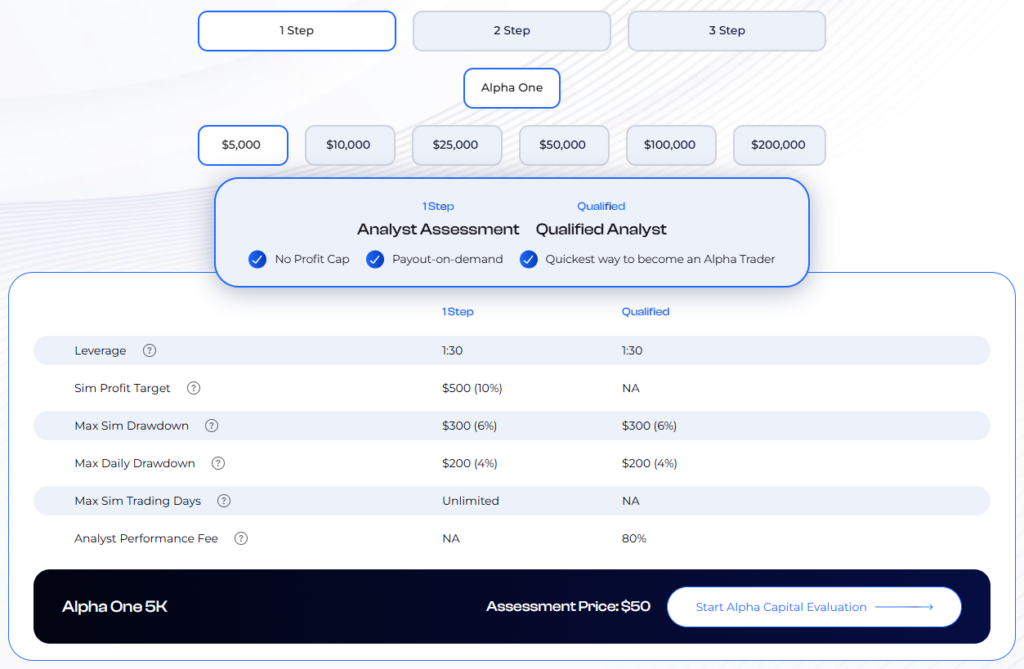Click Analyst Performance Fee help icon
The height and width of the screenshot is (669, 1024).
click(241, 538)
